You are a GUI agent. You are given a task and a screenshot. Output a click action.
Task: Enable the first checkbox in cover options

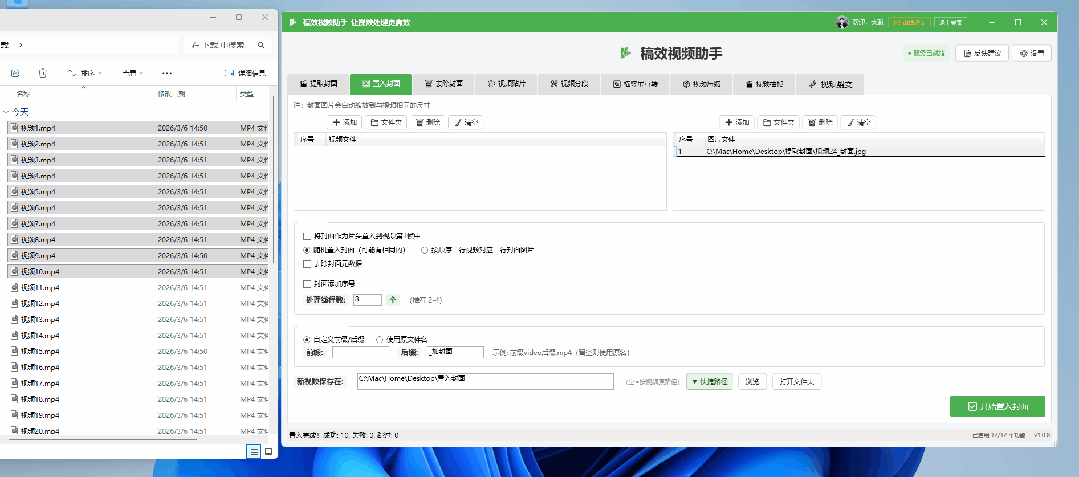tap(307, 237)
